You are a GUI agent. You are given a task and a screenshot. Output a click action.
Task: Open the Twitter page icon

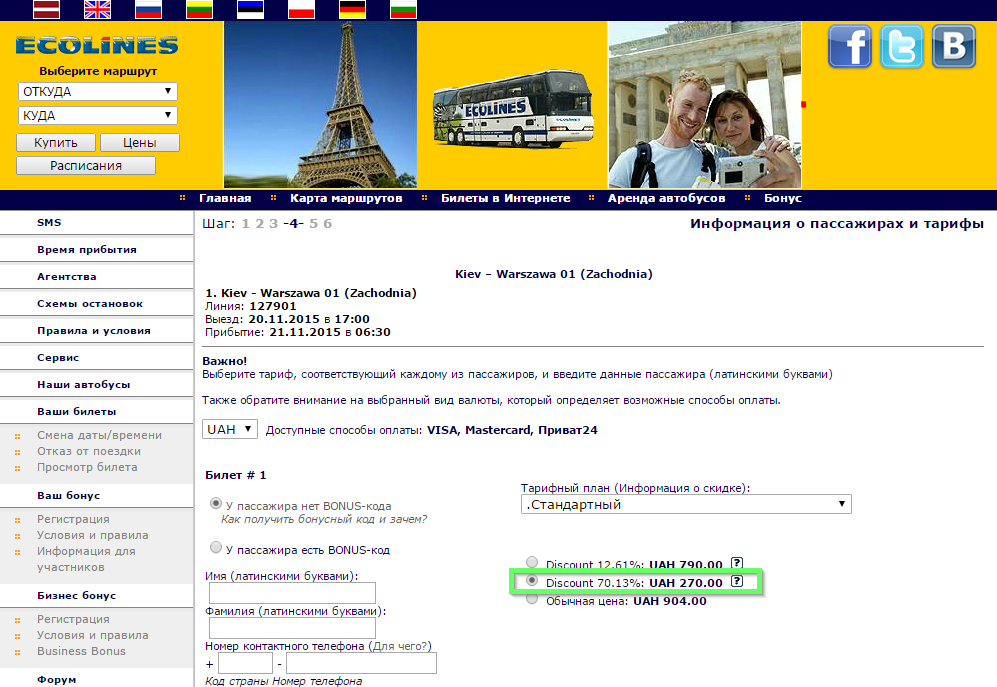[902, 46]
